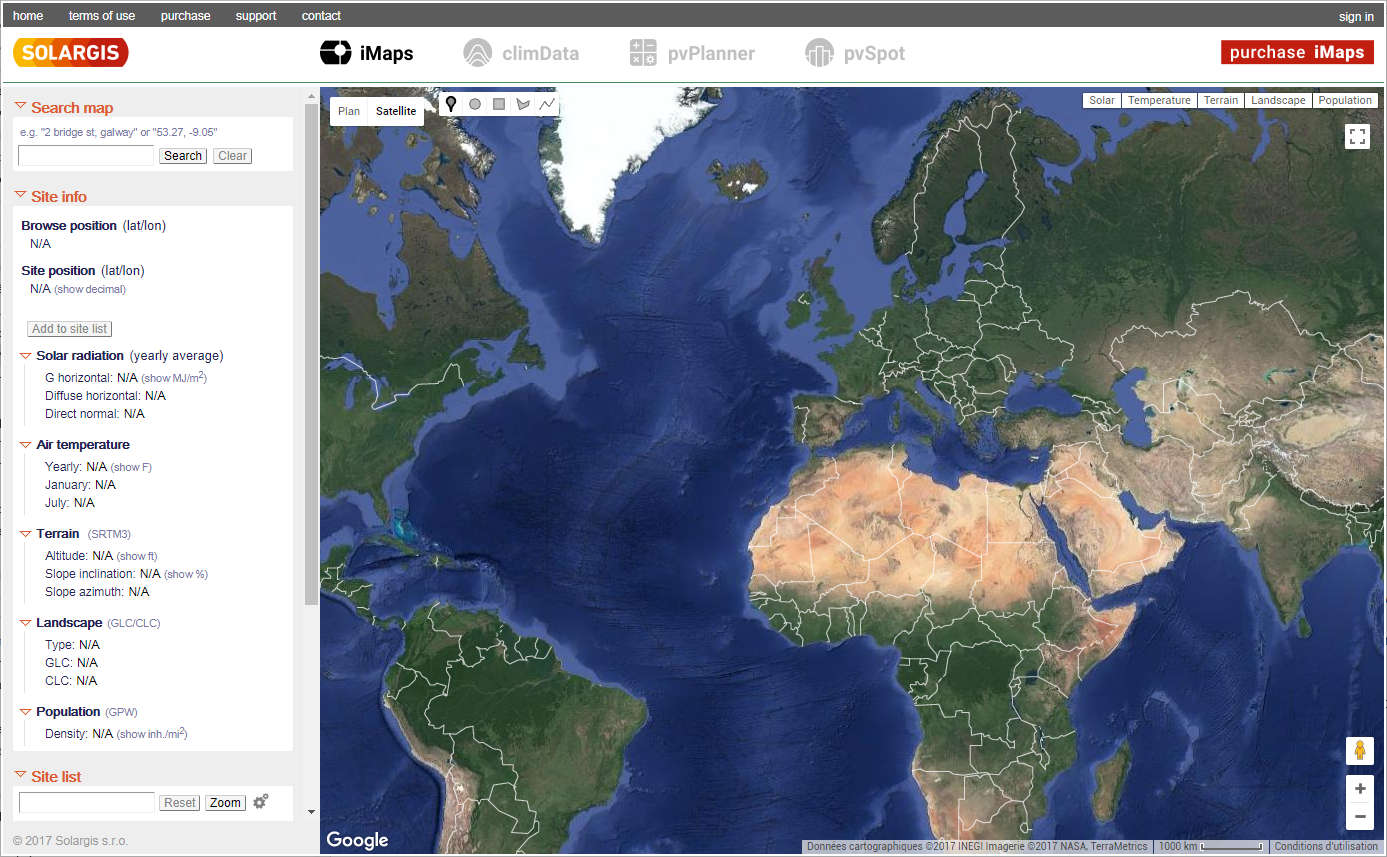Viewport: 1387px width, 857px height.
Task: Open the pvSpot application
Action: pyautogui.click(x=855, y=53)
